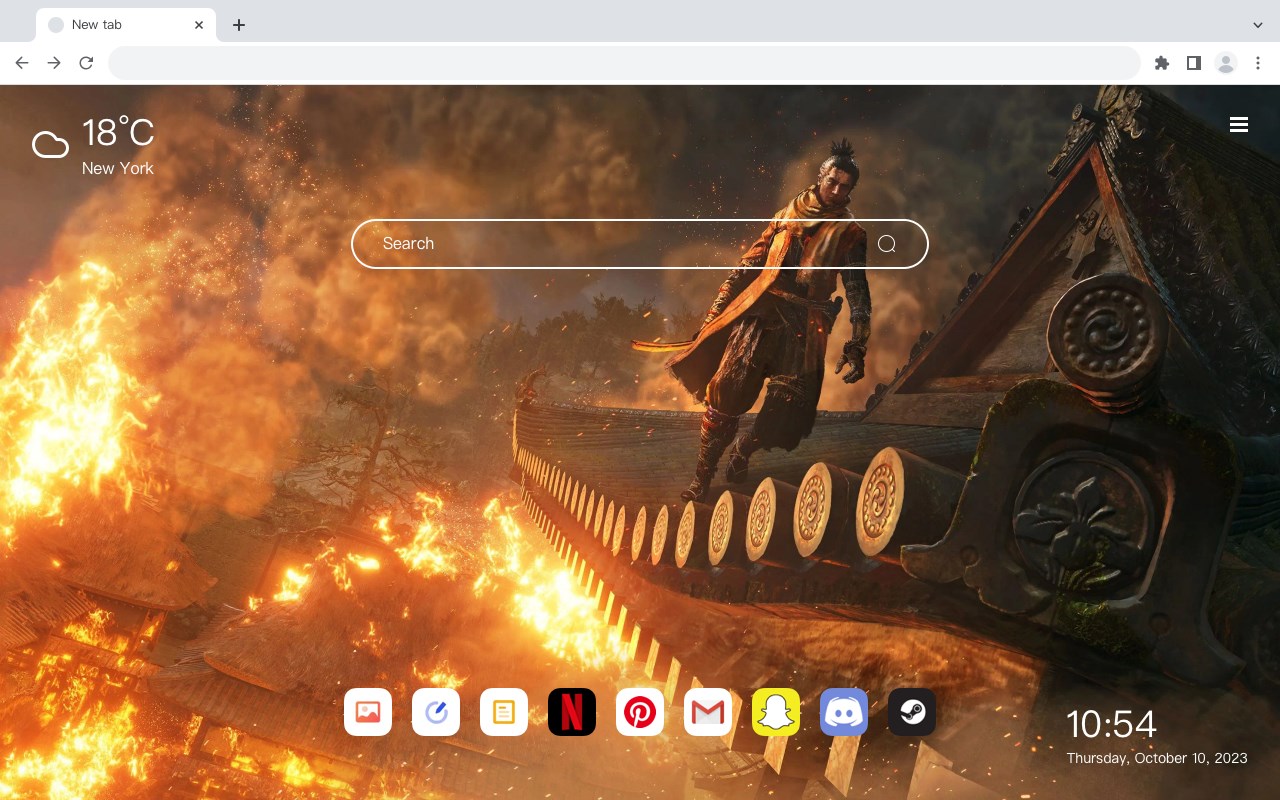The image size is (1280, 800).
Task: Click the 10:54 clock display
Action: click(1111, 724)
